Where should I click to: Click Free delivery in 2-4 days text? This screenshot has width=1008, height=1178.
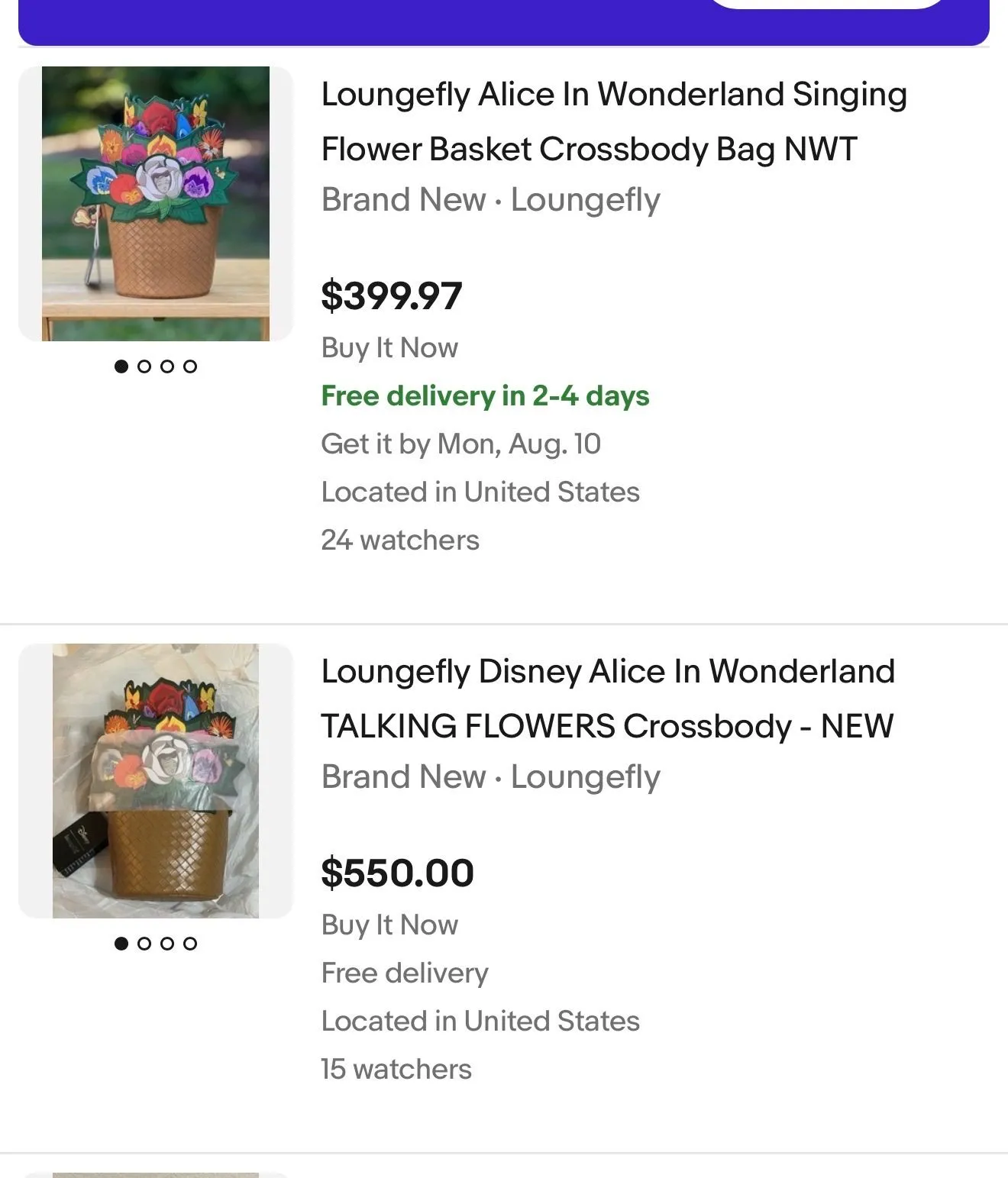coord(485,396)
